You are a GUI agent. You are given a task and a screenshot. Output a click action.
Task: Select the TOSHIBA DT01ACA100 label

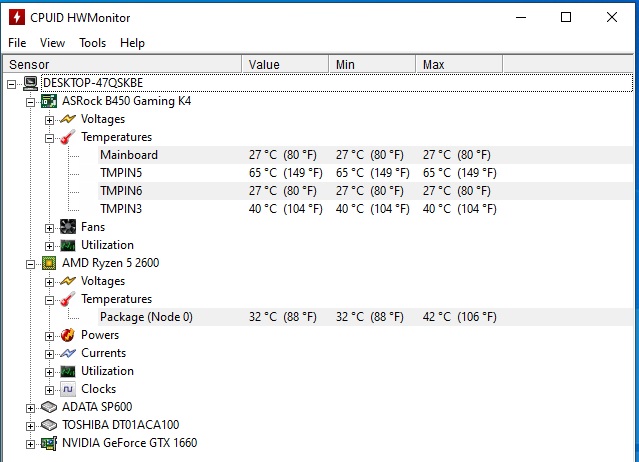click(x=121, y=425)
